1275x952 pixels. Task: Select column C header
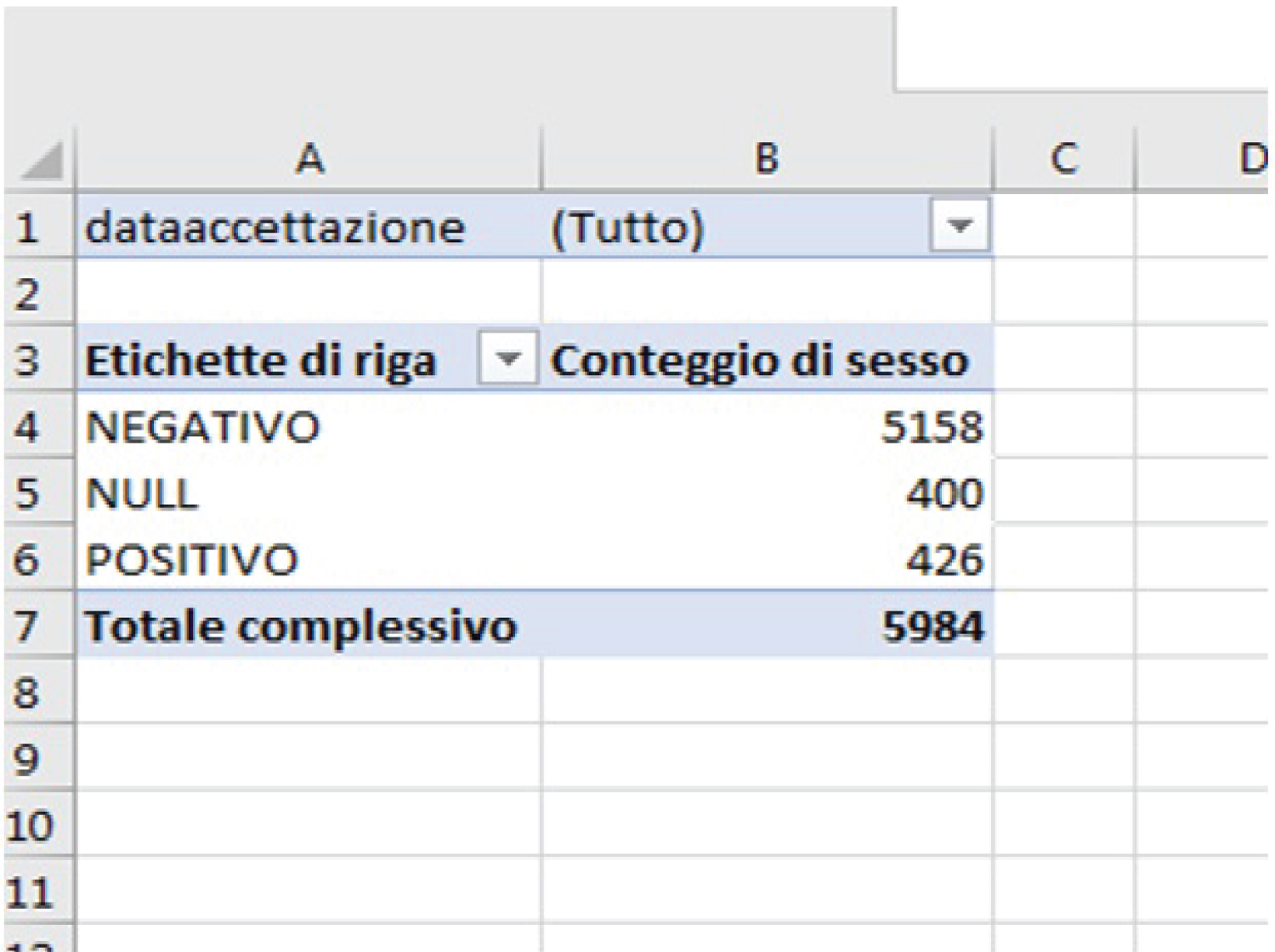pos(1064,159)
